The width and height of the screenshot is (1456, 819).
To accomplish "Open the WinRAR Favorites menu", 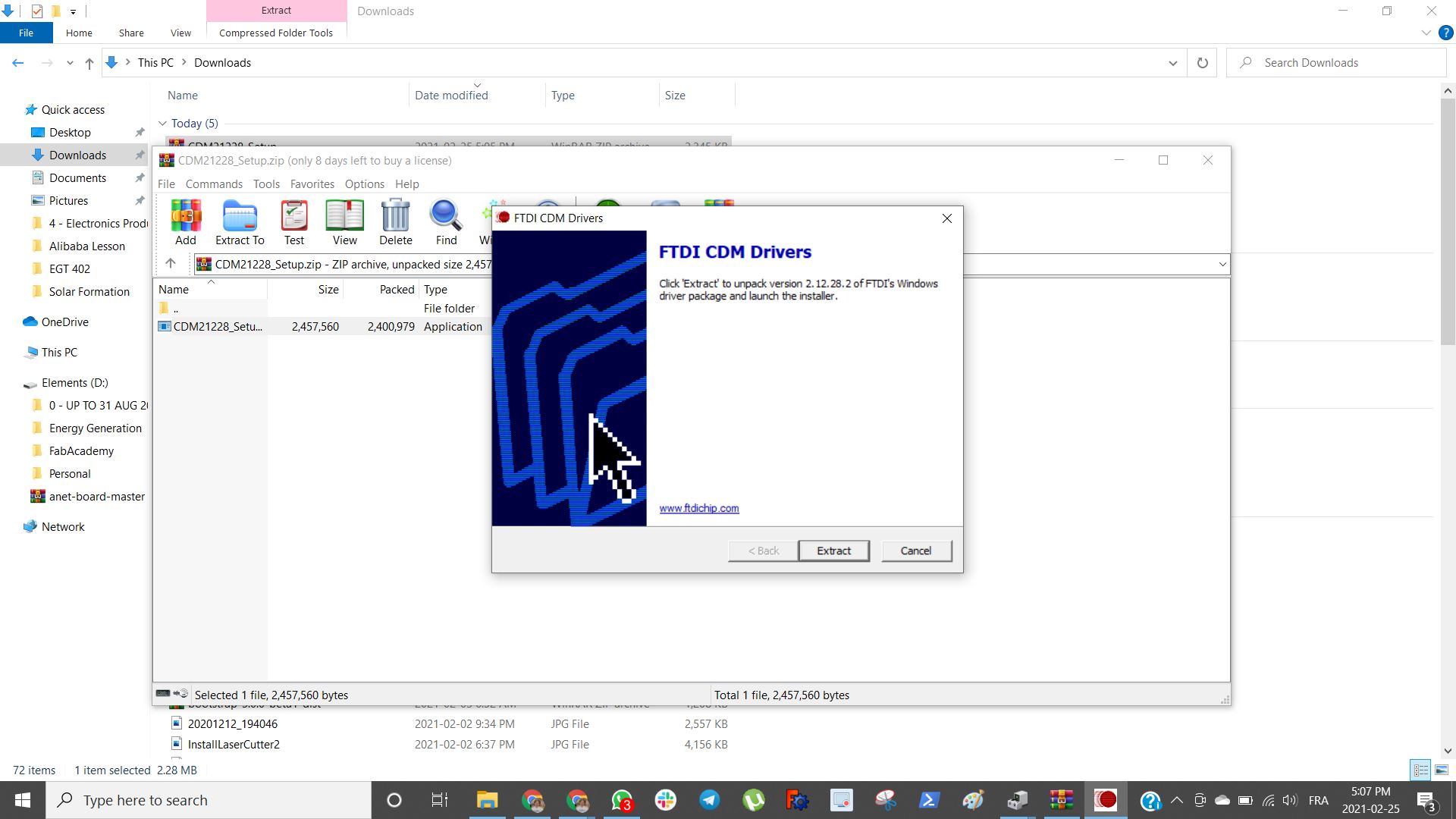I will [312, 184].
